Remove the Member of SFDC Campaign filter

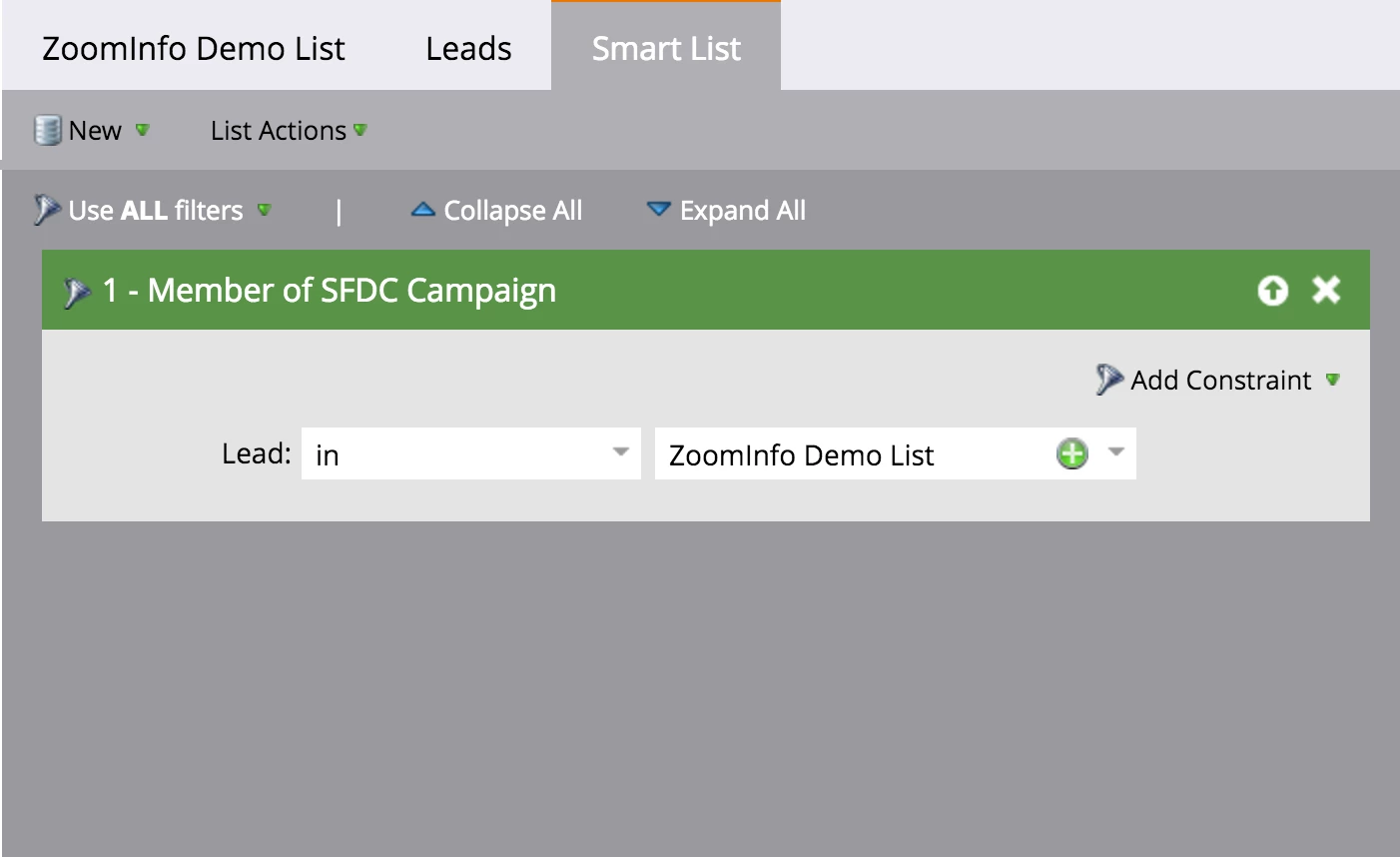tap(1326, 290)
